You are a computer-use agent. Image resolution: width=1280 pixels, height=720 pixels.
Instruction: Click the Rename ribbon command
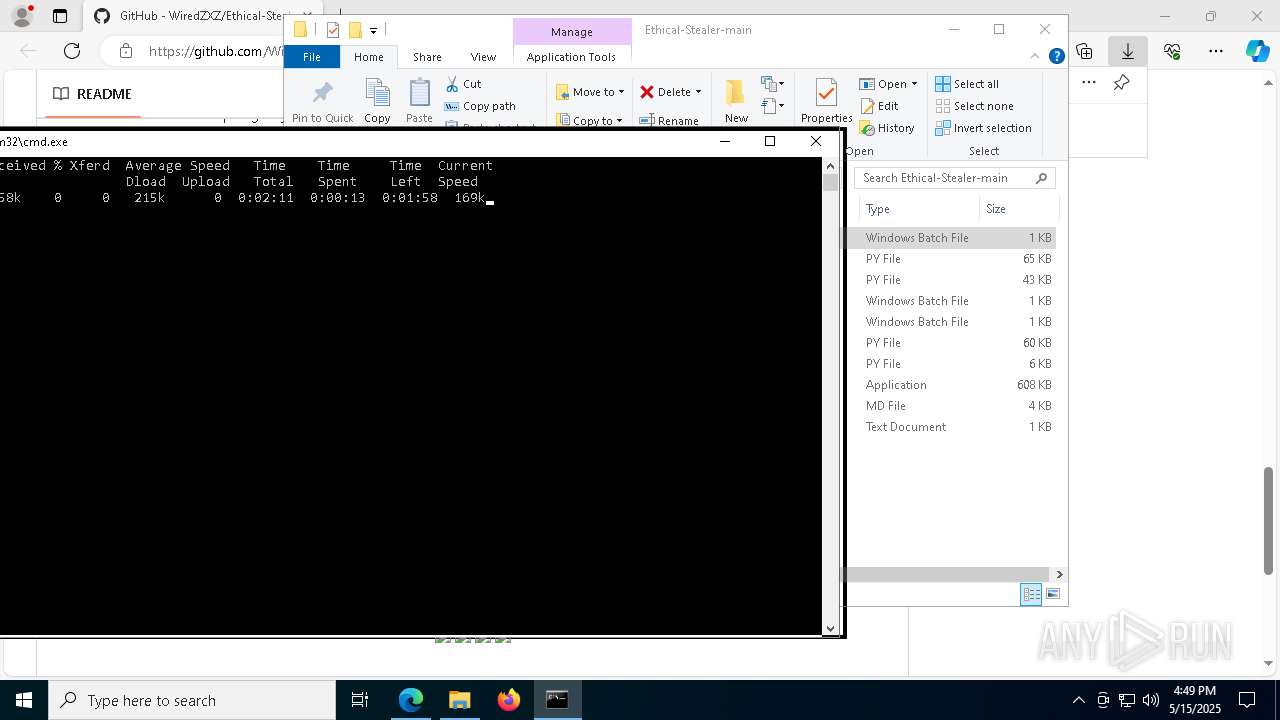coord(670,121)
